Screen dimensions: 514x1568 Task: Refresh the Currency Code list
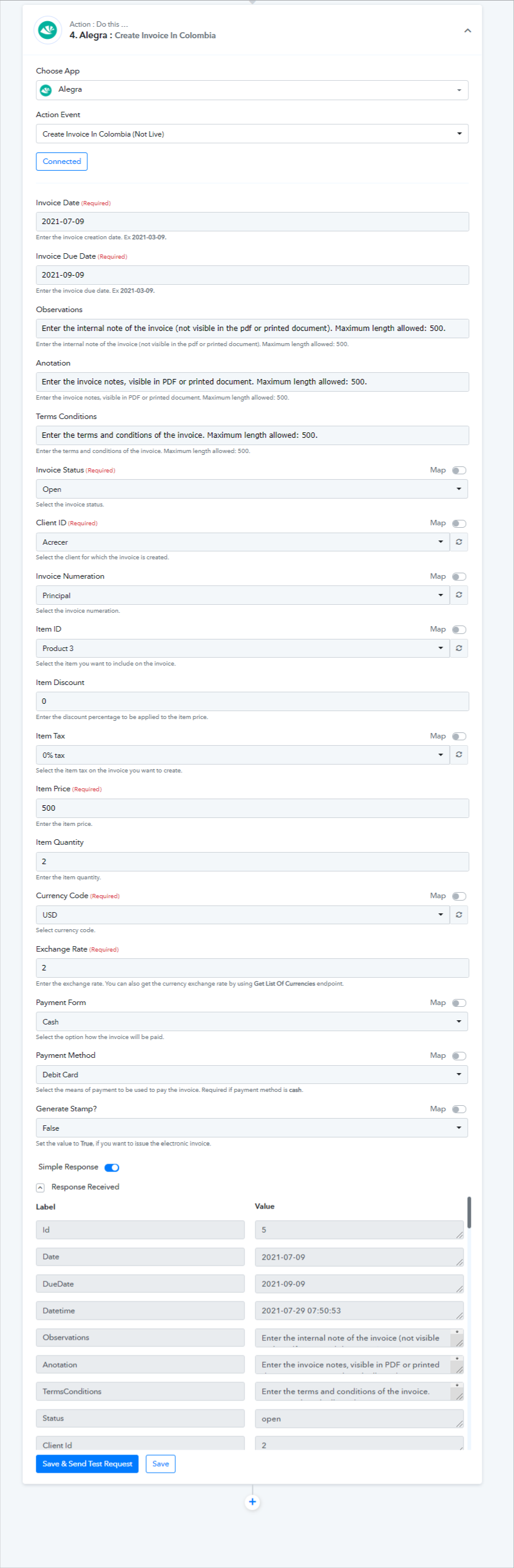tap(459, 914)
